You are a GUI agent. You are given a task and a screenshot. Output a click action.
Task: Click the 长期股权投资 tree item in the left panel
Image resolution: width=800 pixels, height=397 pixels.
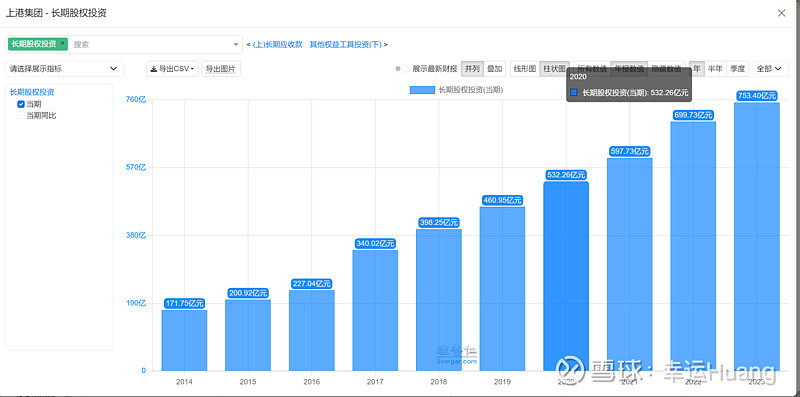[x=32, y=92]
